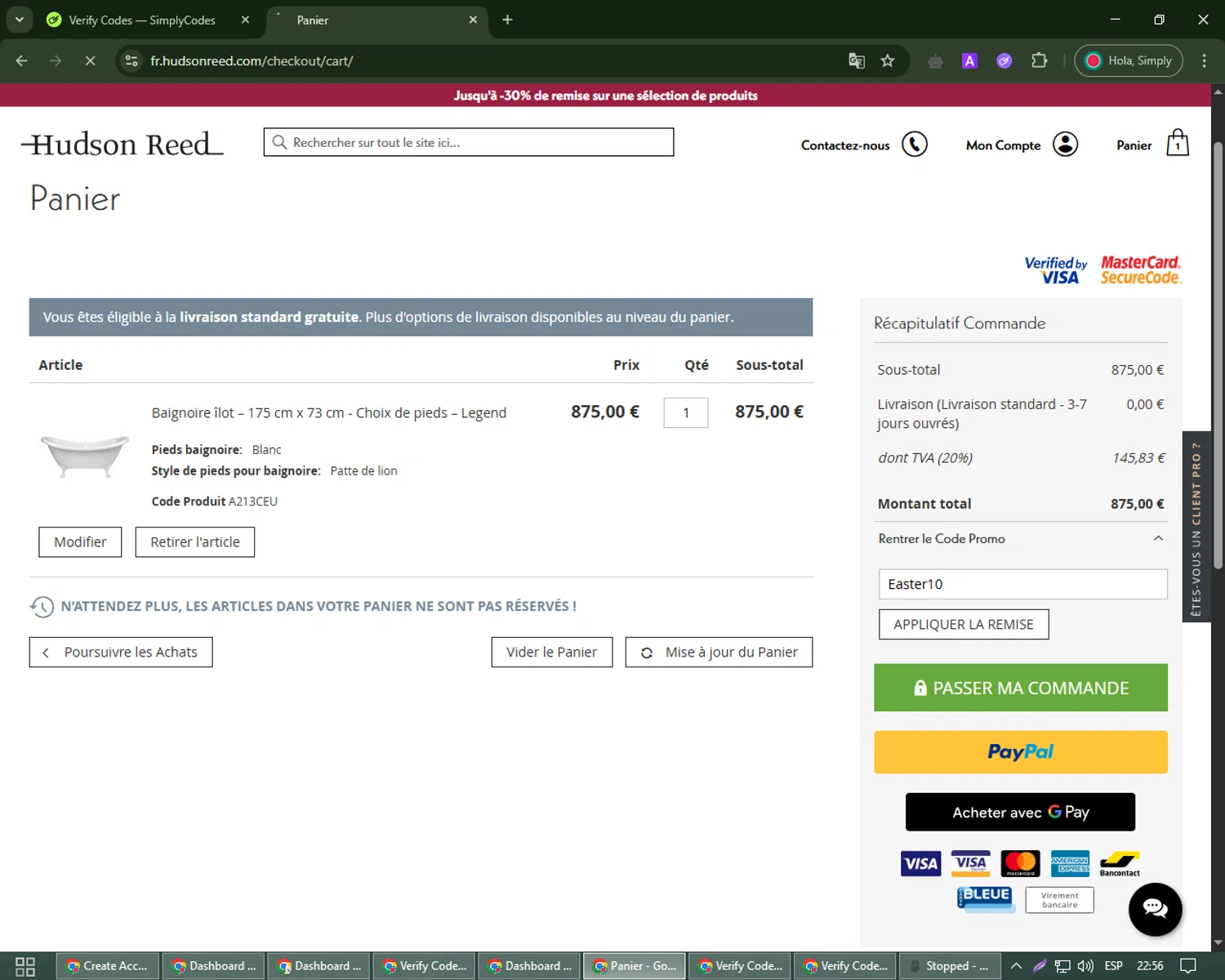Click the Verified by VISA badge

click(x=1056, y=270)
